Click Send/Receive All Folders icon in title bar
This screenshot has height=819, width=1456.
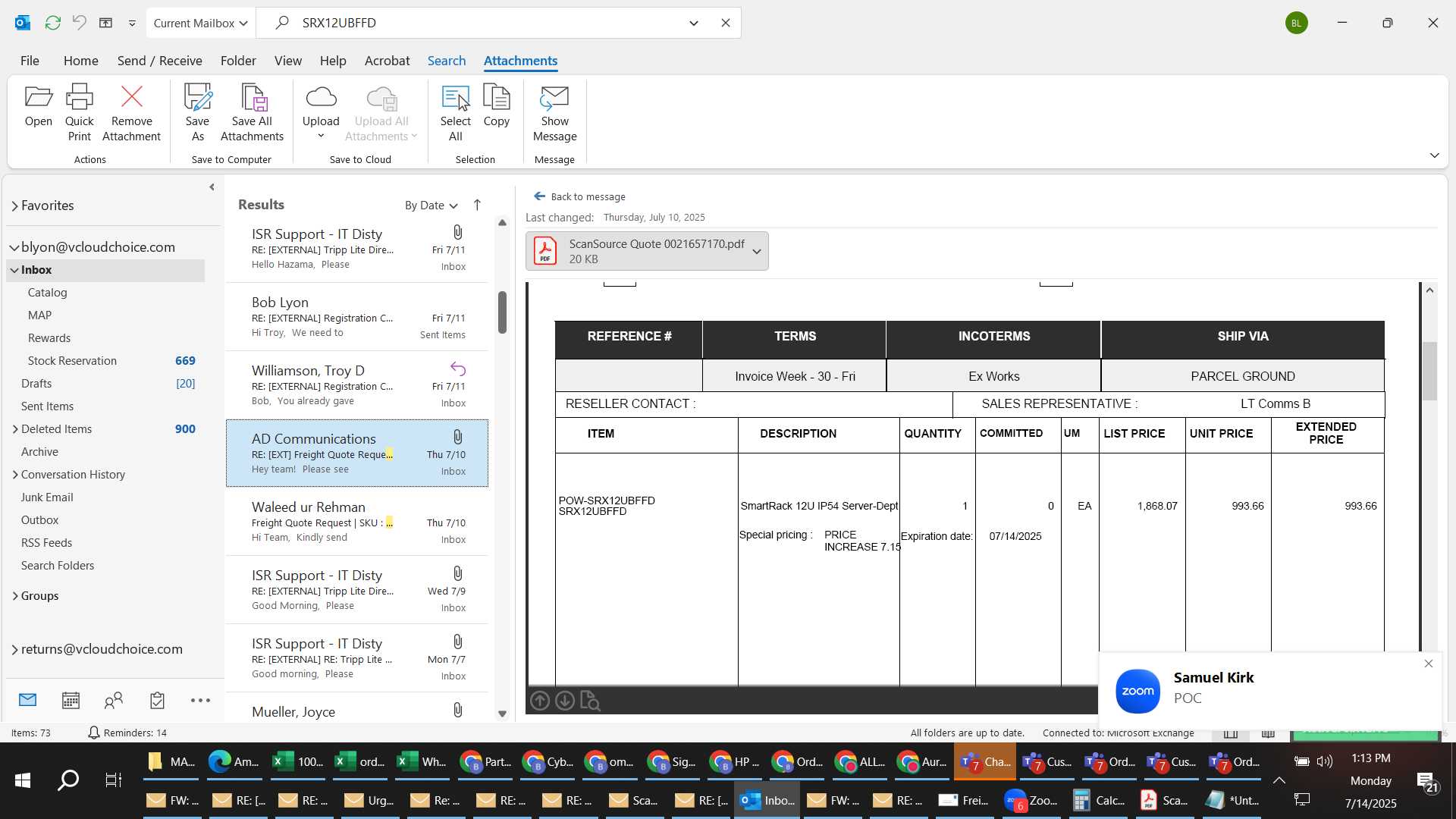pos(52,23)
